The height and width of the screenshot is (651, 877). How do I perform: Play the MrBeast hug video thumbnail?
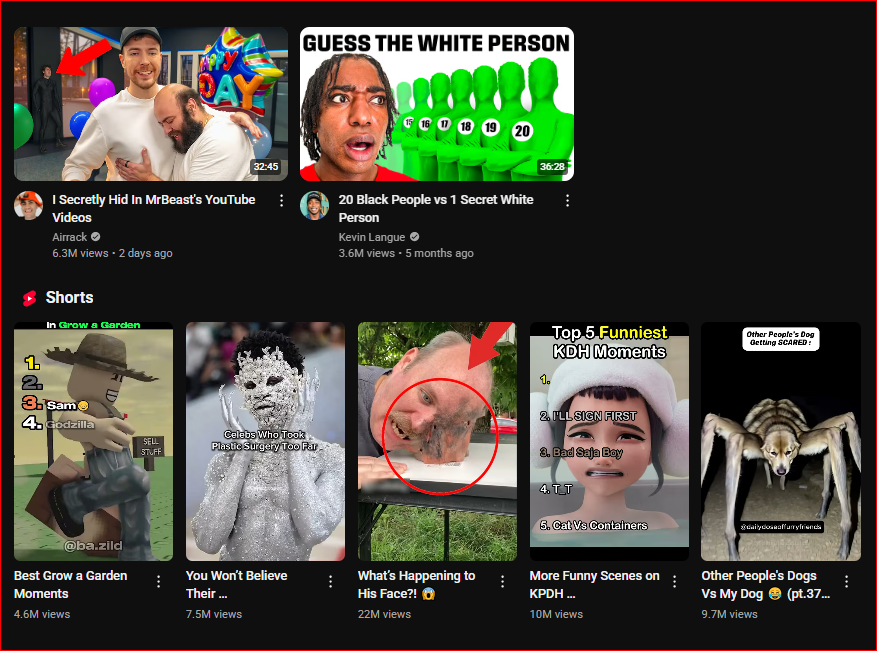151,104
